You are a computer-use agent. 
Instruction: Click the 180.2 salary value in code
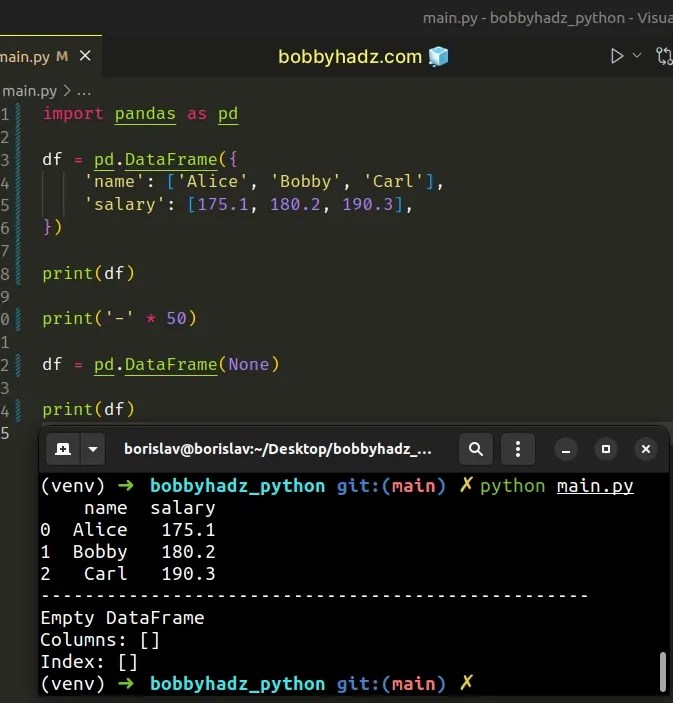coord(295,205)
